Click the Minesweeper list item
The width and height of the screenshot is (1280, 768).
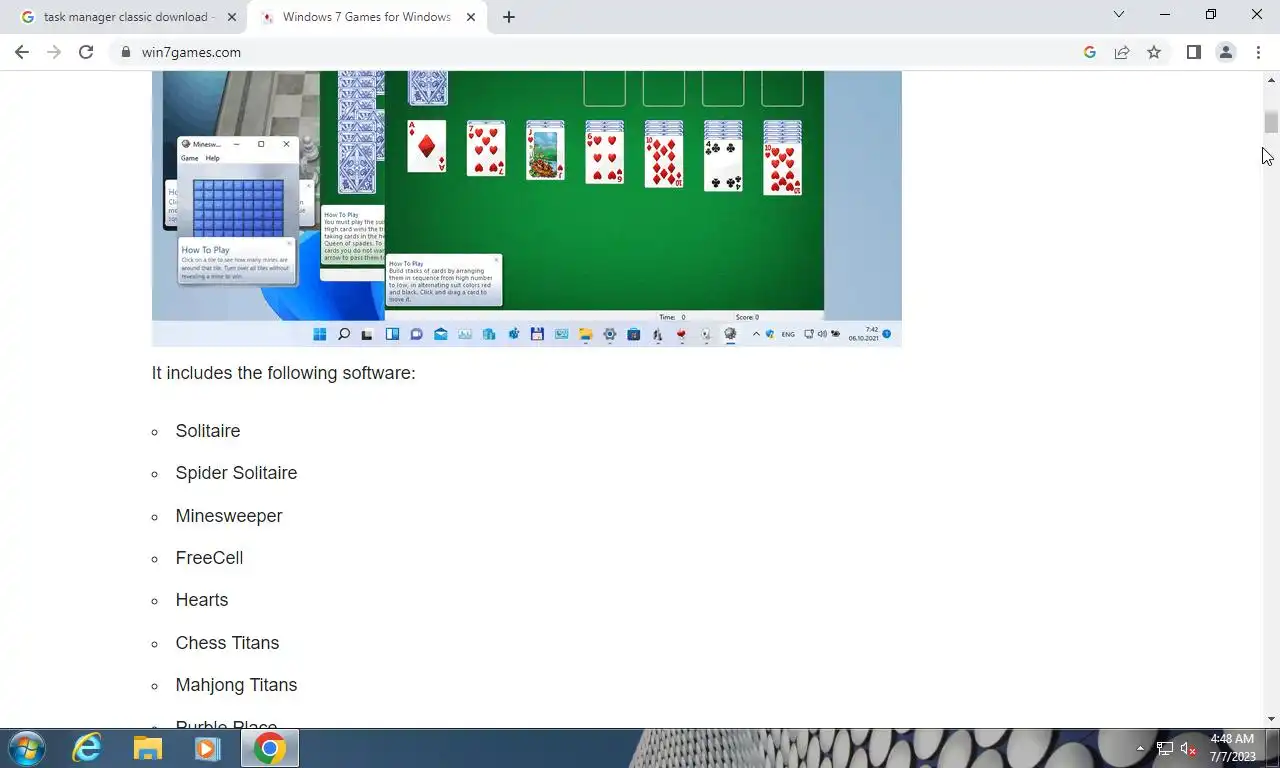coord(229,516)
